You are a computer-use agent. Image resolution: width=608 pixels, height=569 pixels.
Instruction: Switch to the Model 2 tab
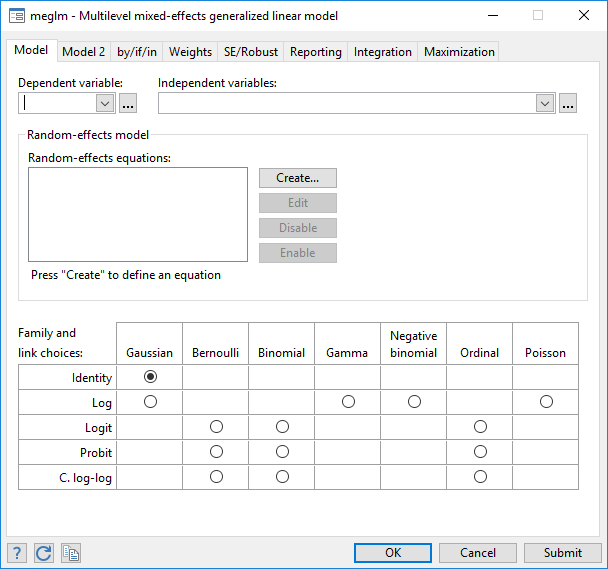tap(84, 52)
